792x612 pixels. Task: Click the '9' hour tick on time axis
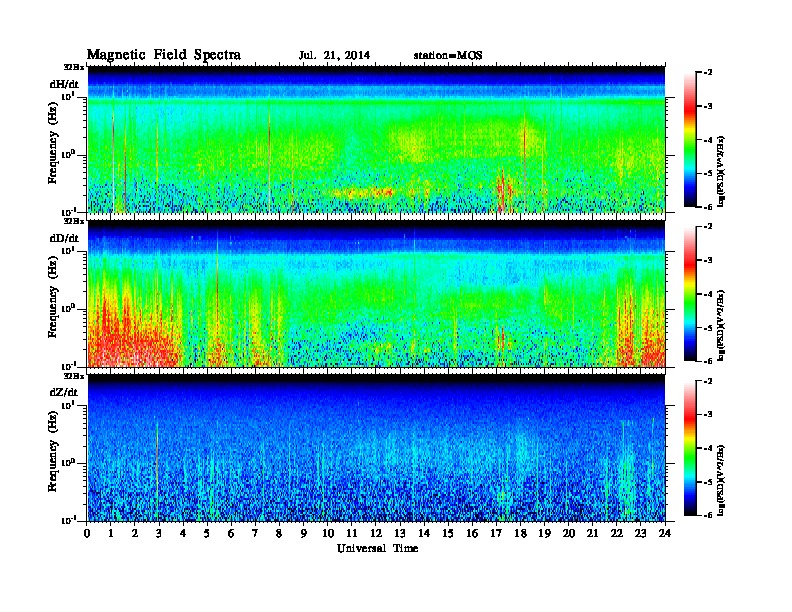coord(304,534)
